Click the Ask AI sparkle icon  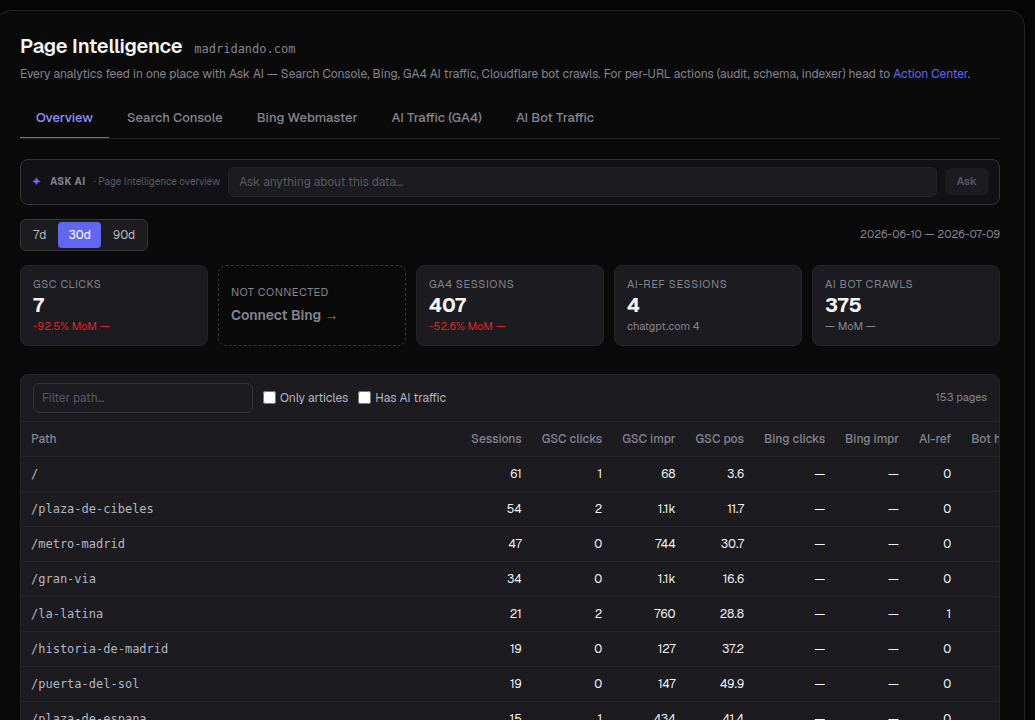pyautogui.click(x=36, y=181)
